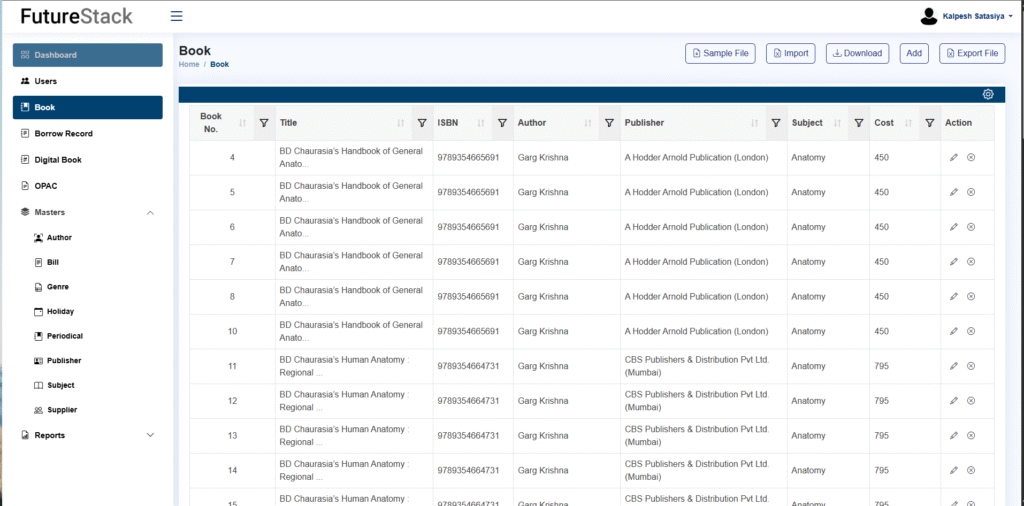
Task: Edit book number 10 with pencil icon
Action: pos(953,331)
